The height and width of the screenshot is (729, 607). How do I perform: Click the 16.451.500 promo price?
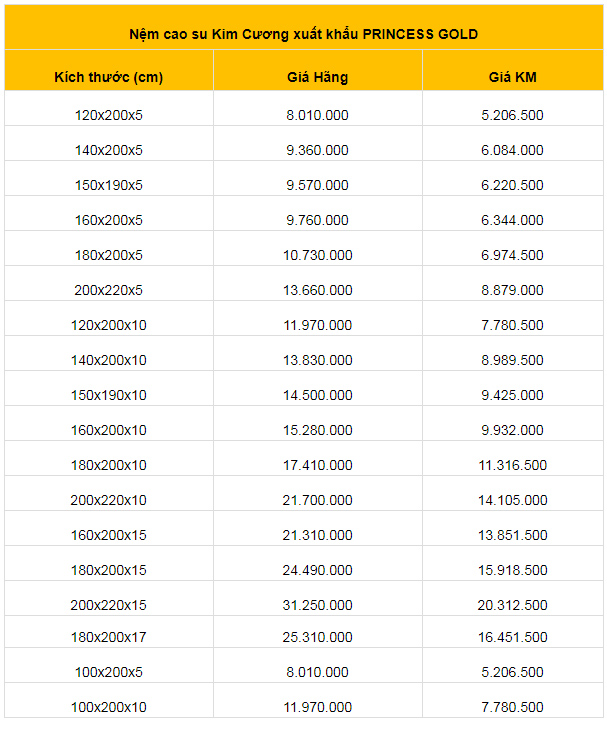(x=513, y=637)
